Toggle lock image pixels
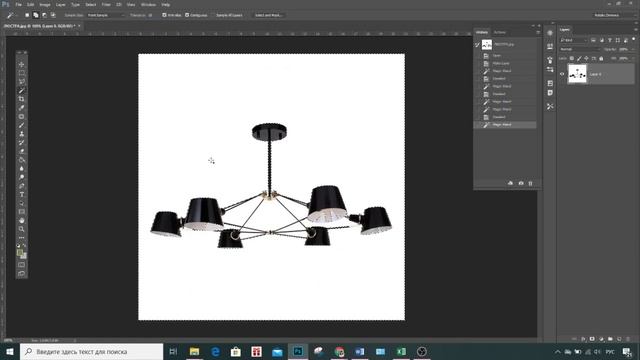The width and height of the screenshot is (640, 360). pyautogui.click(x=579, y=58)
